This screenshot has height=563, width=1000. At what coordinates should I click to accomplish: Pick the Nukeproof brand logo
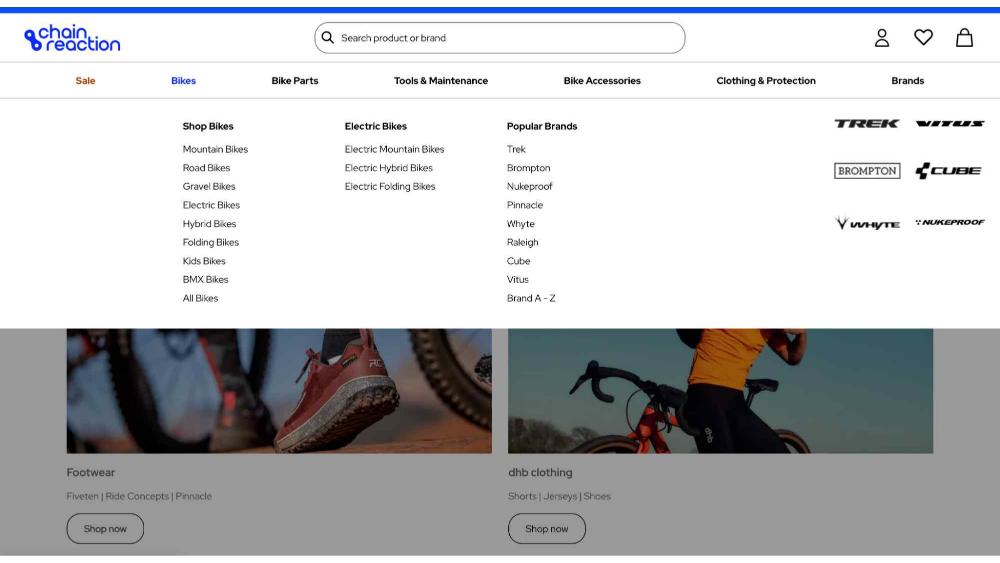(949, 222)
